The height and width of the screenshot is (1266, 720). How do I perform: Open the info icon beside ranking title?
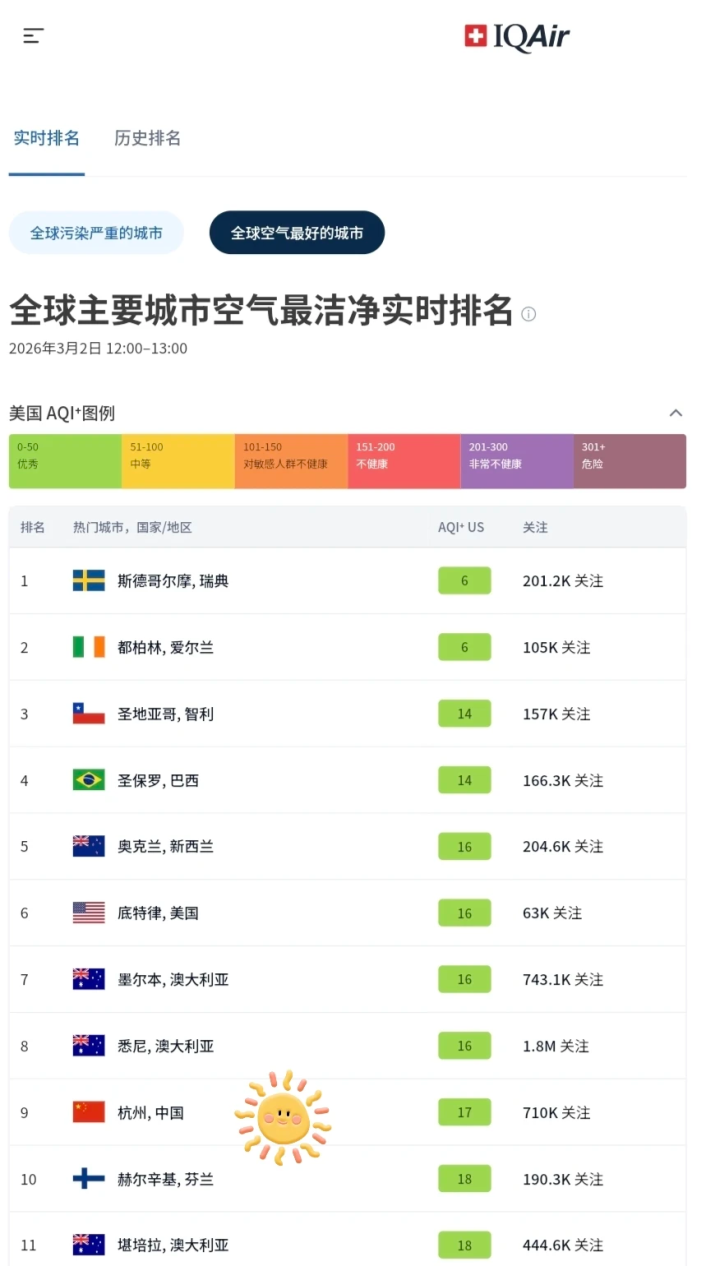[529, 314]
